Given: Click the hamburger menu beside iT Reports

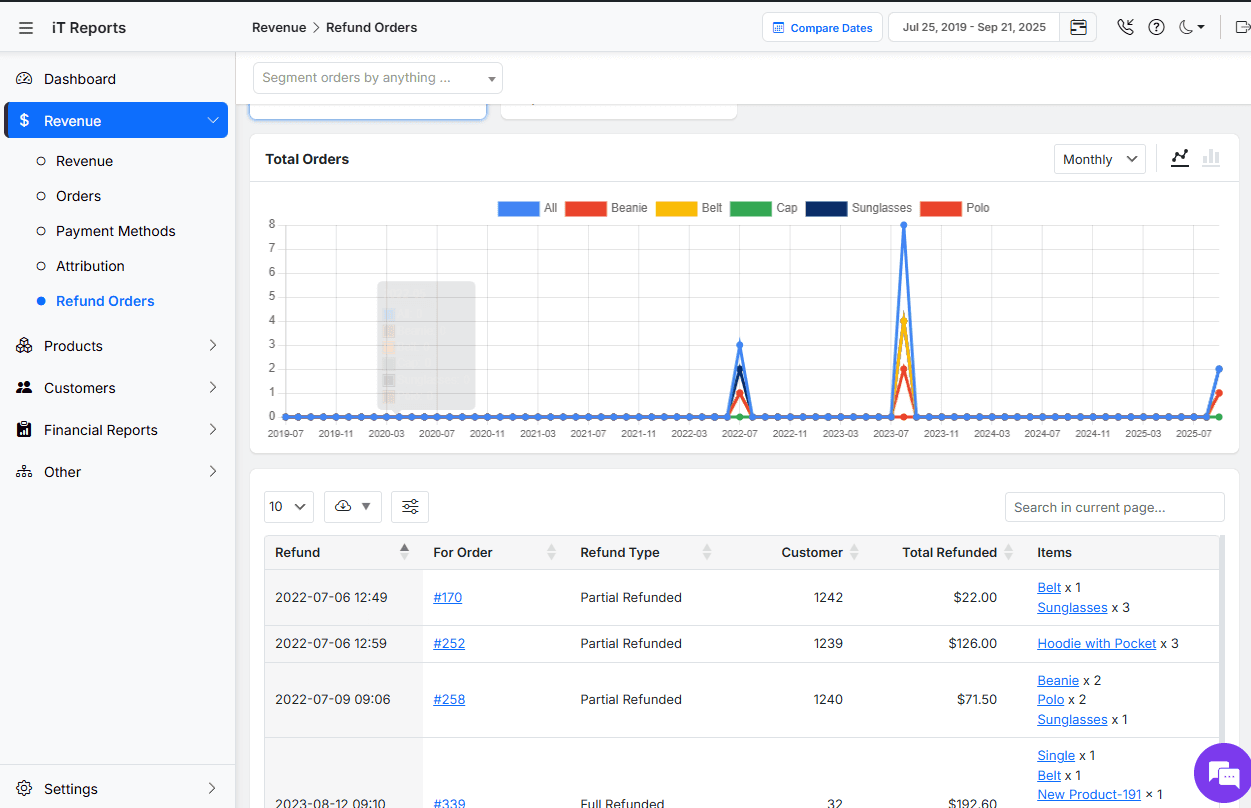Looking at the screenshot, I should click(x=26, y=27).
